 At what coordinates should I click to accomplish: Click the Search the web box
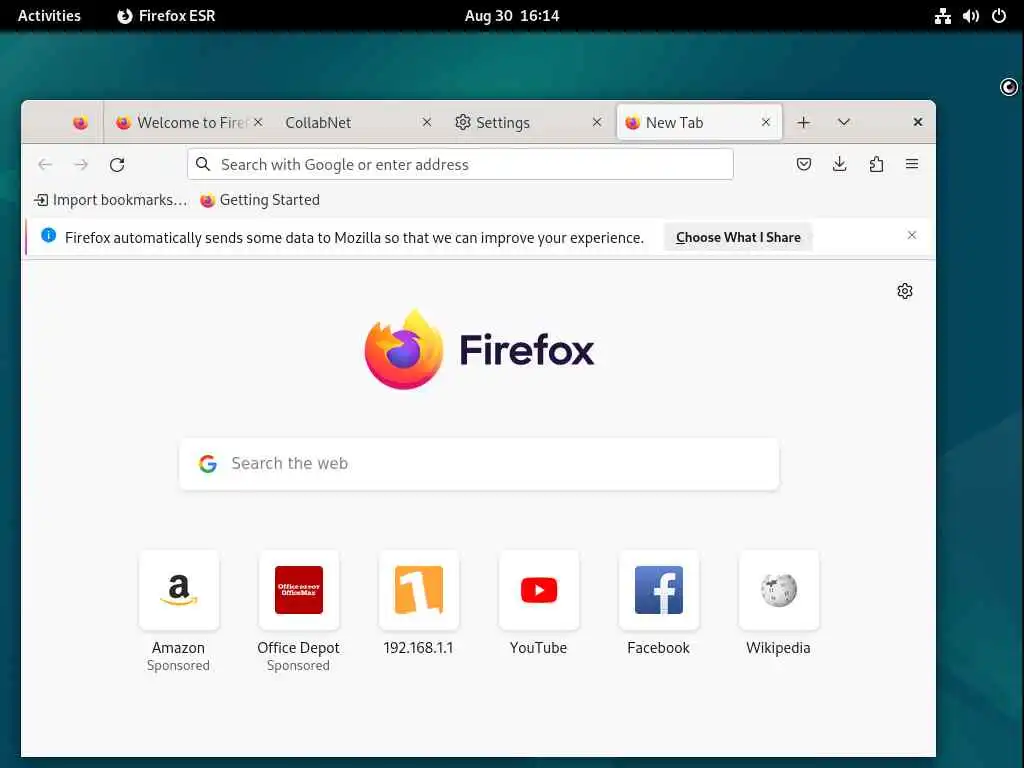point(479,464)
